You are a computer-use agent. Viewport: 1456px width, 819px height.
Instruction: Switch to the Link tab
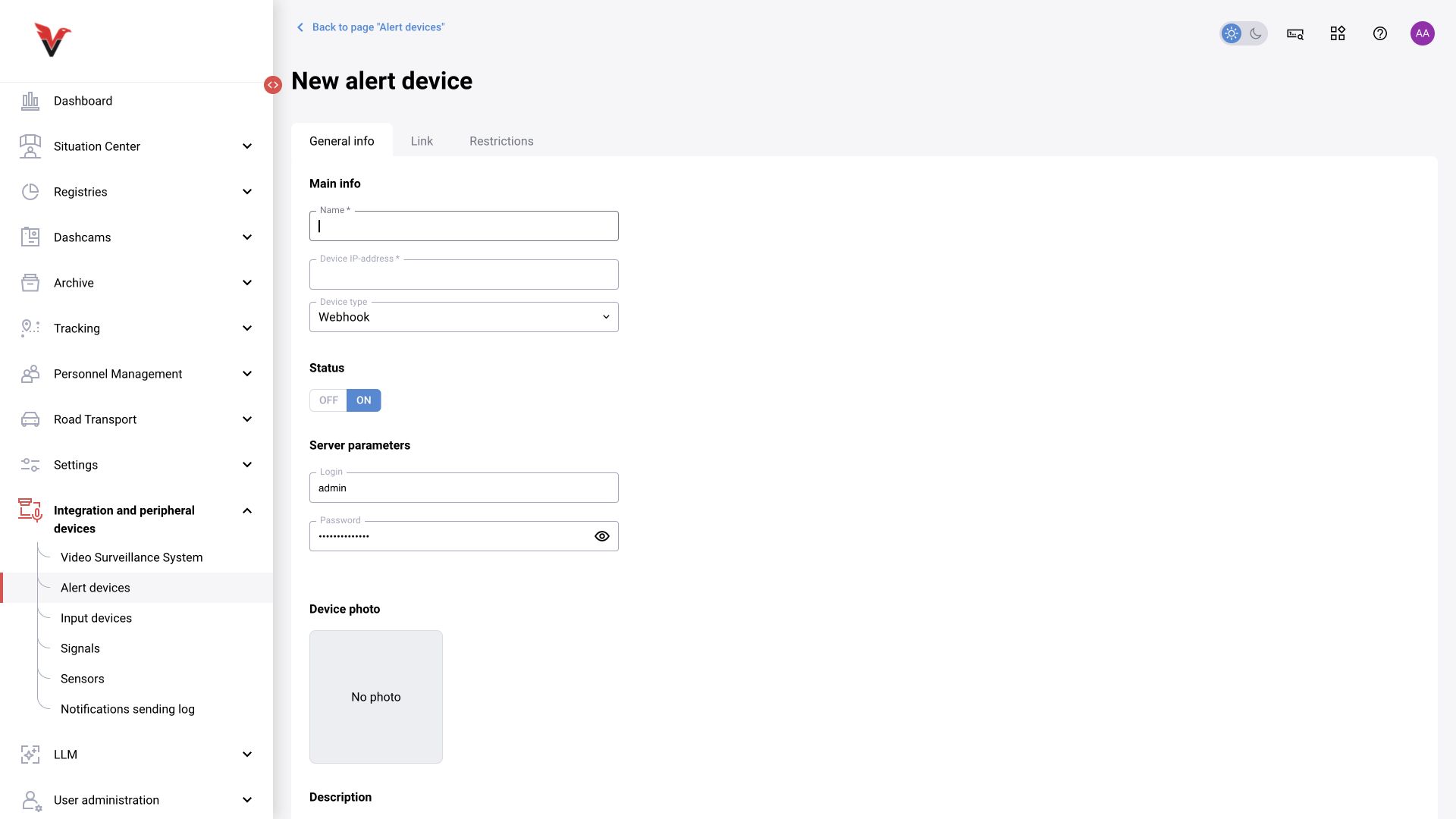(x=422, y=141)
